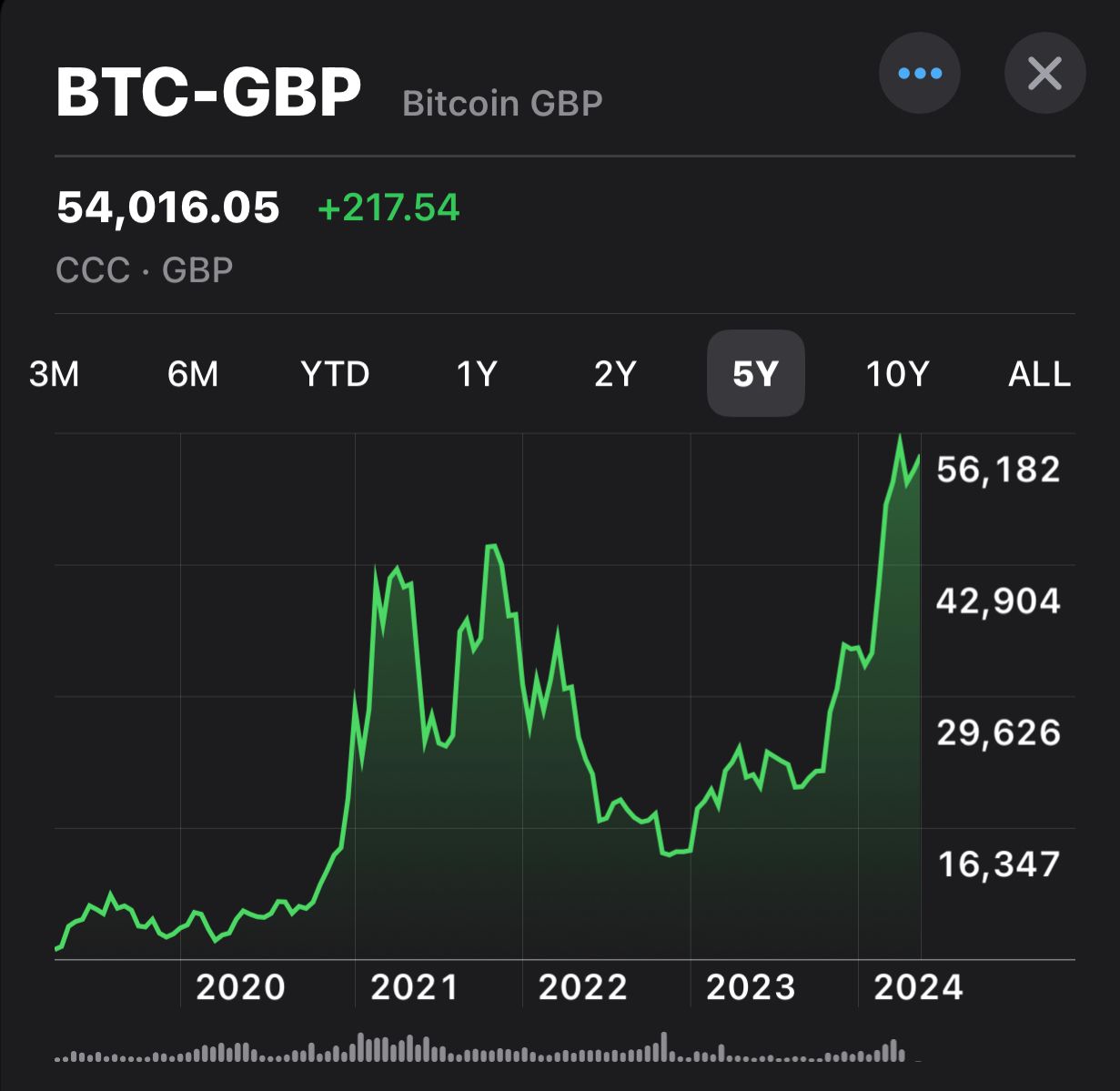Switch chart to YTD range
1120x1091 pixels.
tap(335, 374)
